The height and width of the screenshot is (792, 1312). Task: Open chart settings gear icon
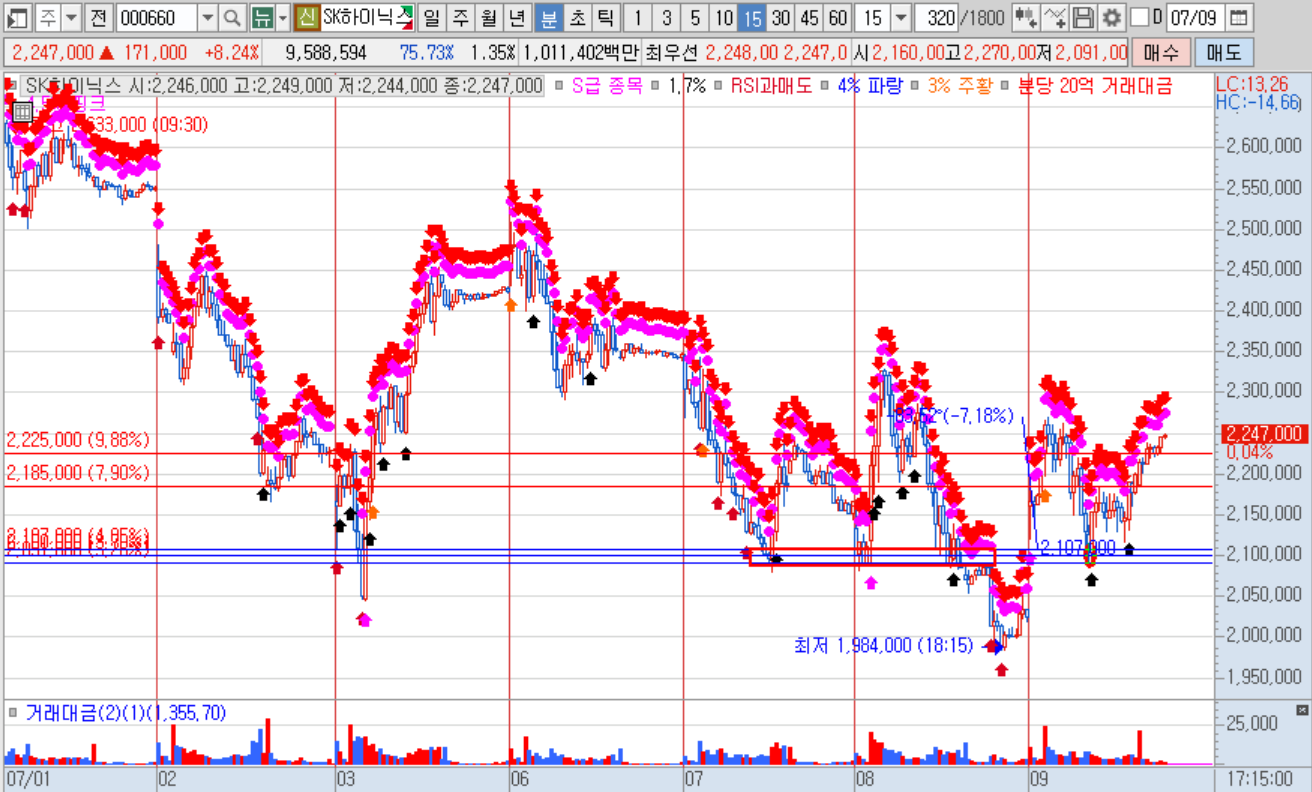(x=1111, y=17)
